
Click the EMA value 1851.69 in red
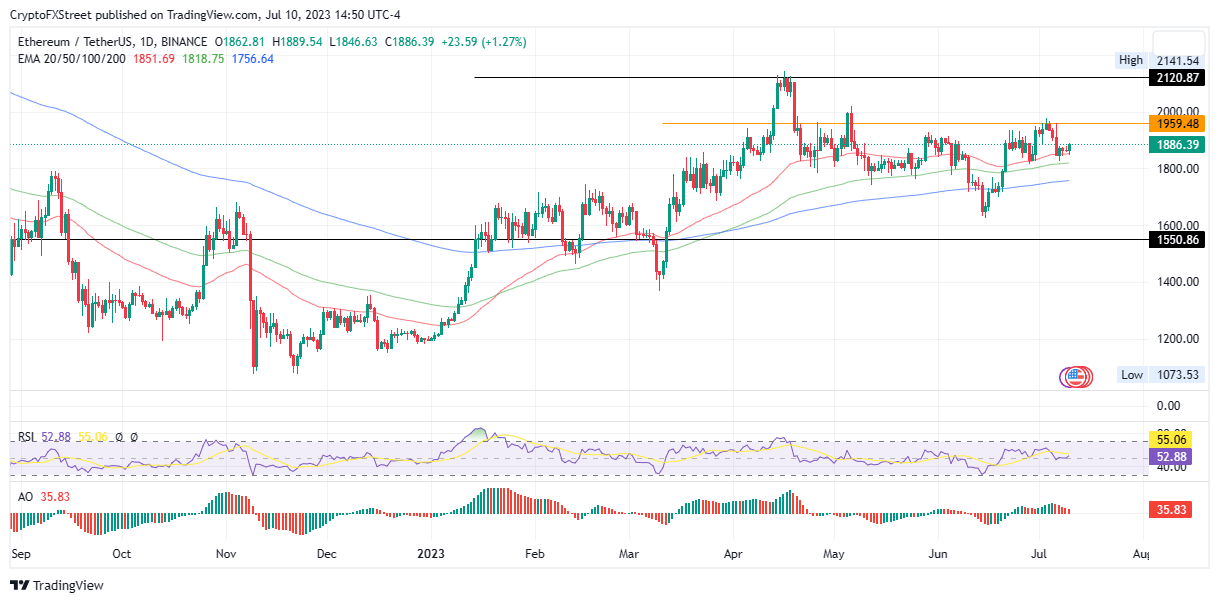click(x=154, y=59)
